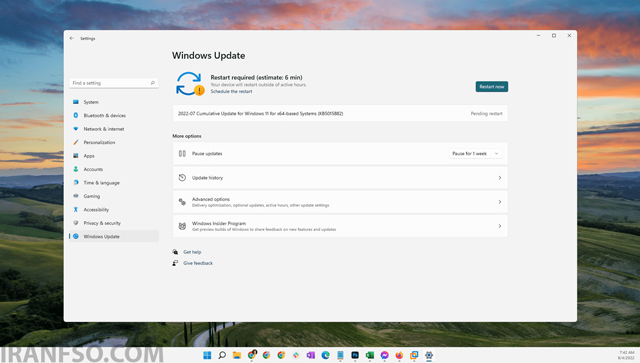The width and height of the screenshot is (640, 363).
Task: Click the Update history clock icon
Action: [x=182, y=178]
